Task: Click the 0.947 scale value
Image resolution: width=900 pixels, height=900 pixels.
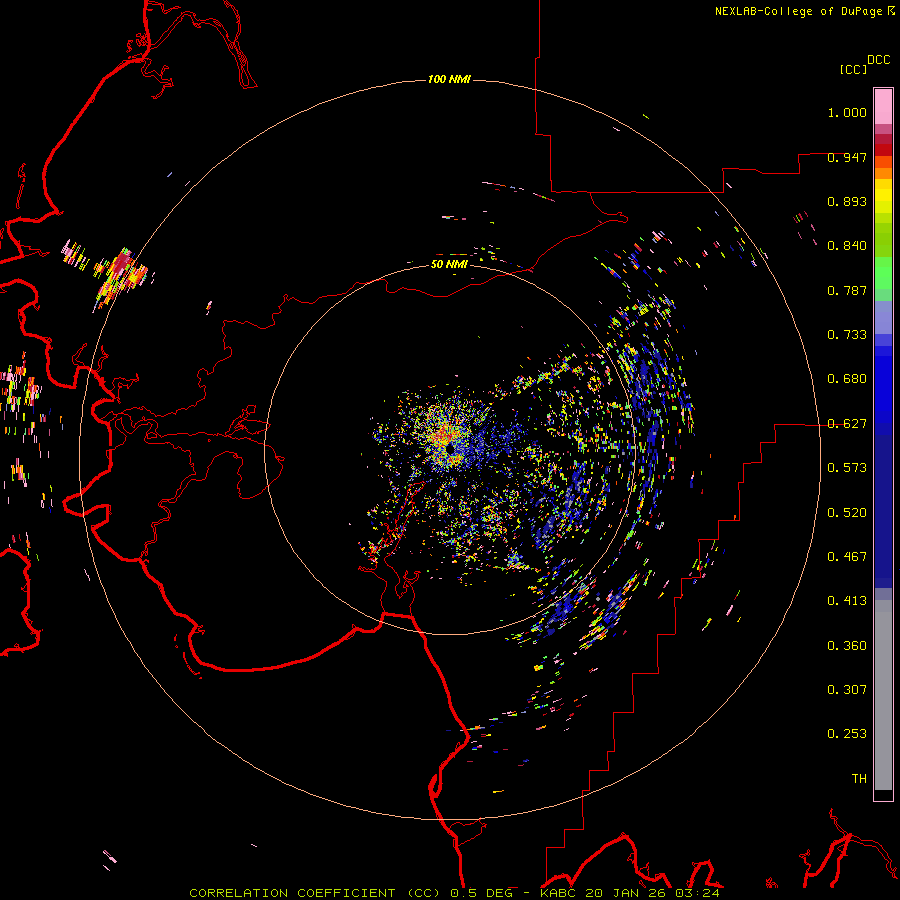Action: pos(847,157)
